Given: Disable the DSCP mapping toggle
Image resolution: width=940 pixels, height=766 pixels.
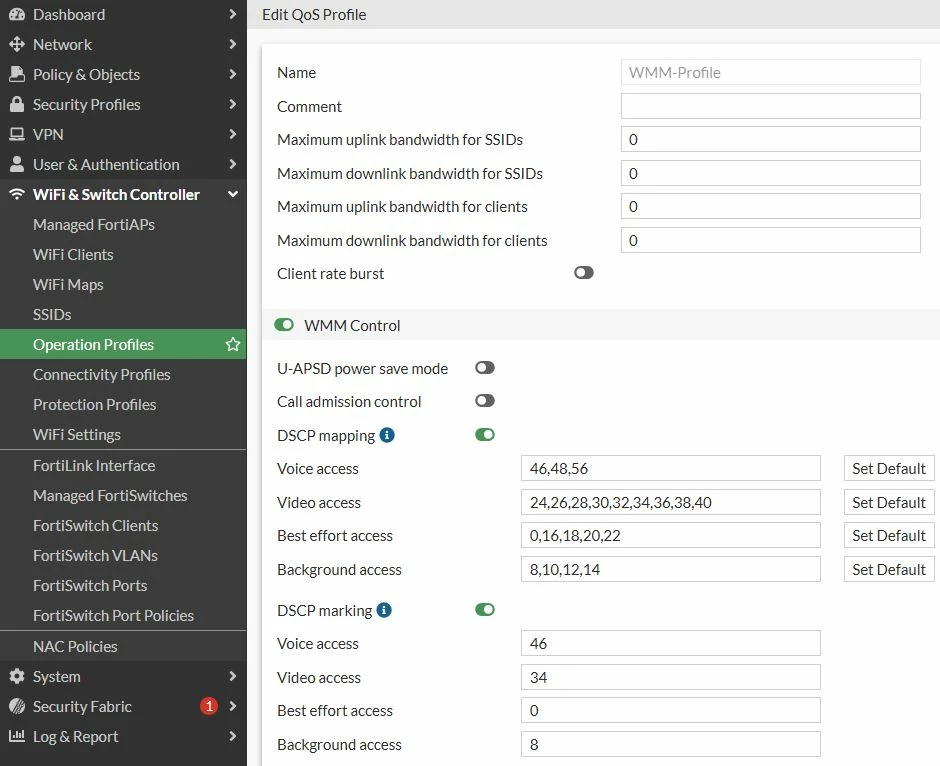Looking at the screenshot, I should pos(484,435).
